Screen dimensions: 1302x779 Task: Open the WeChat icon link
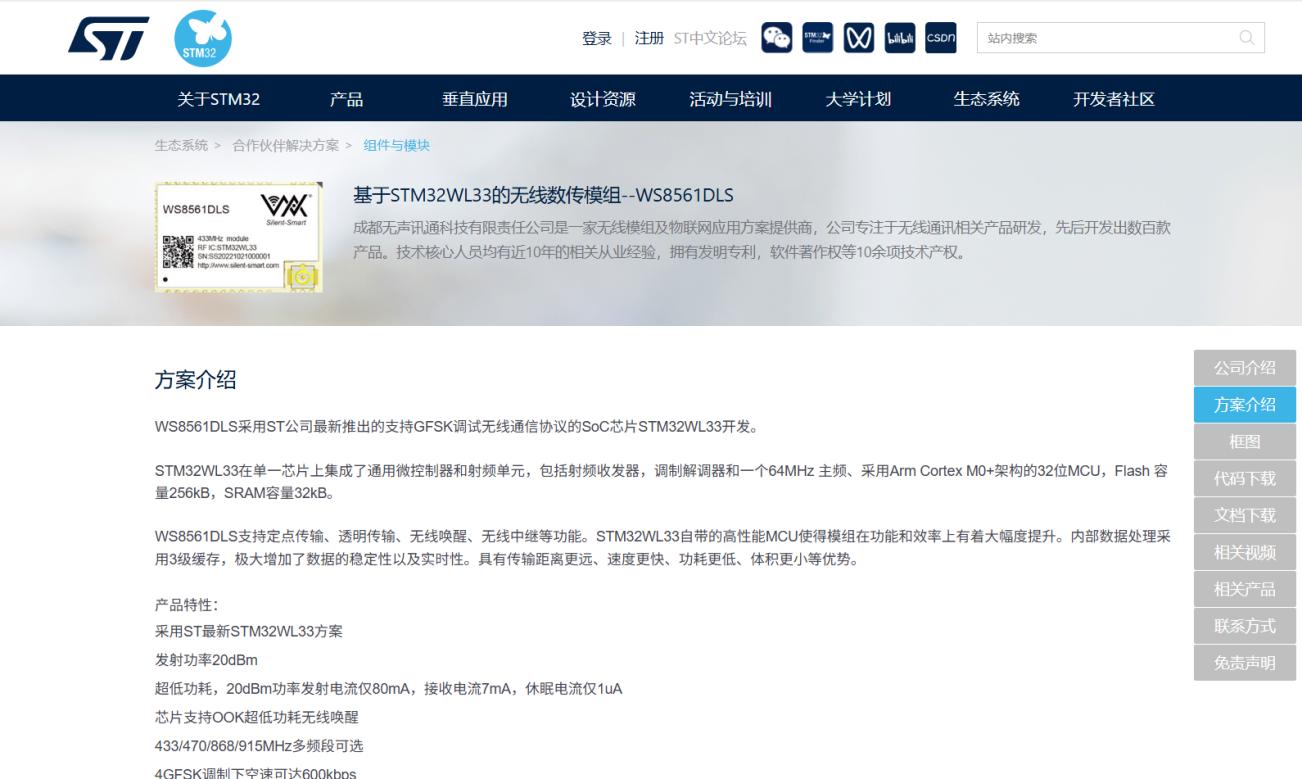coord(776,38)
